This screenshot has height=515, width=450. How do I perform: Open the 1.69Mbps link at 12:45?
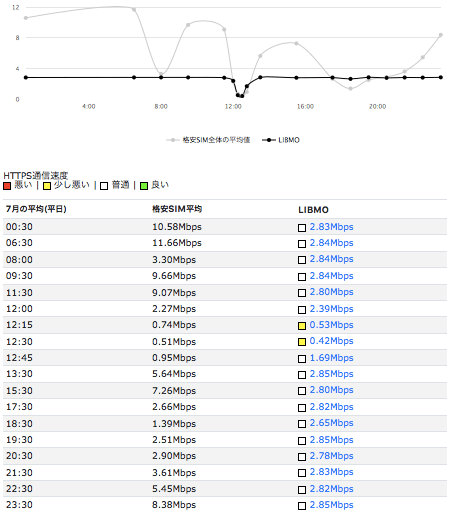[331, 358]
